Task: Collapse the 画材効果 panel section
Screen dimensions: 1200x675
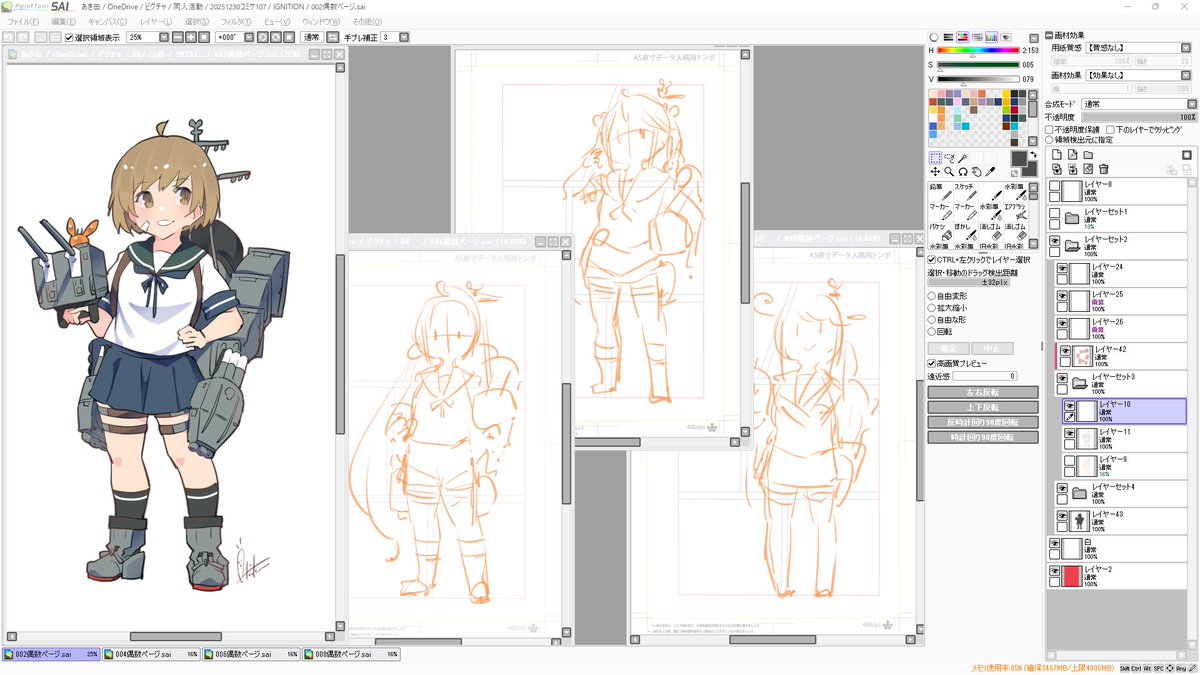Action: (1048, 35)
